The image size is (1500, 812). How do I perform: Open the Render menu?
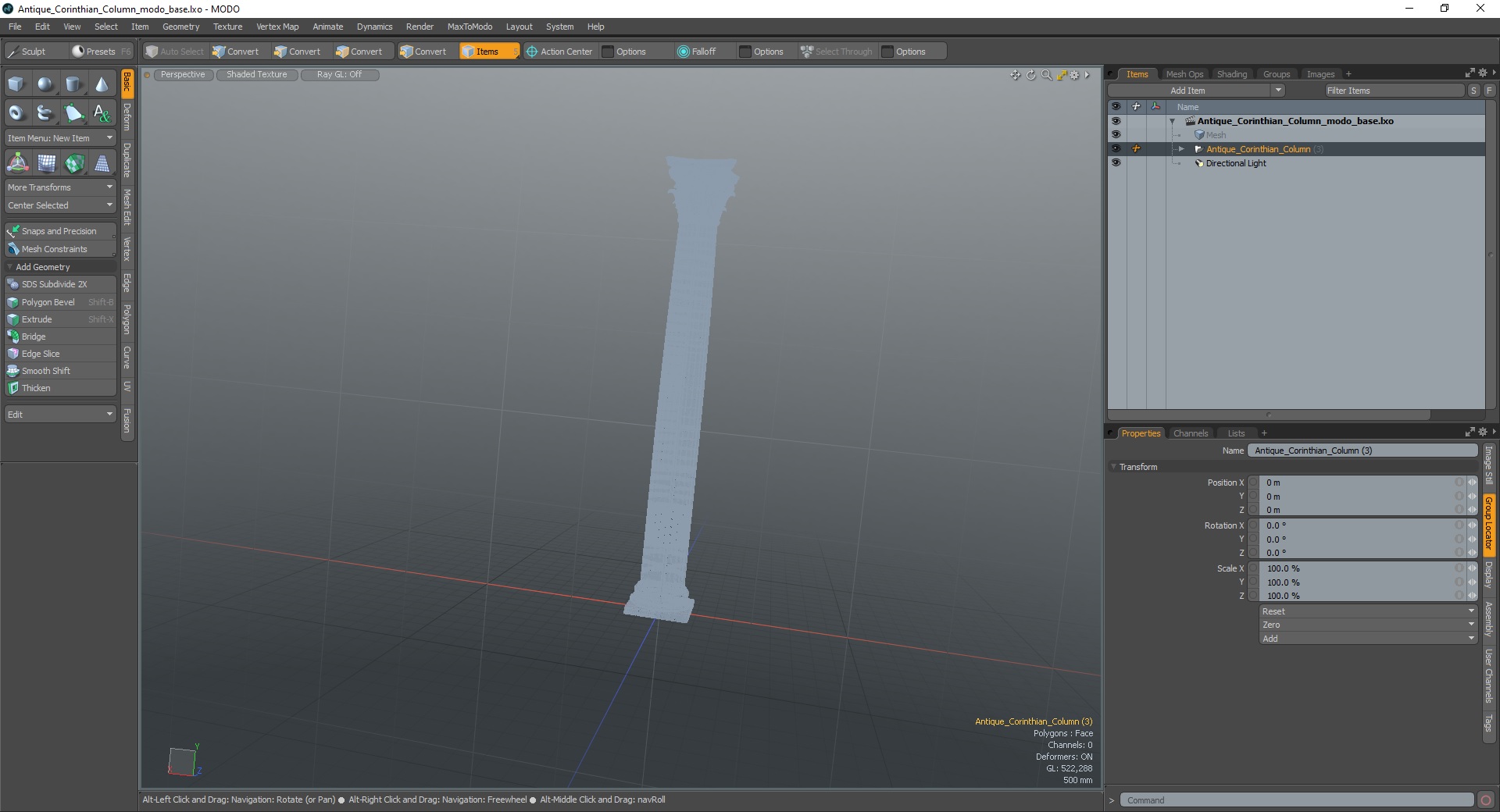tap(420, 27)
